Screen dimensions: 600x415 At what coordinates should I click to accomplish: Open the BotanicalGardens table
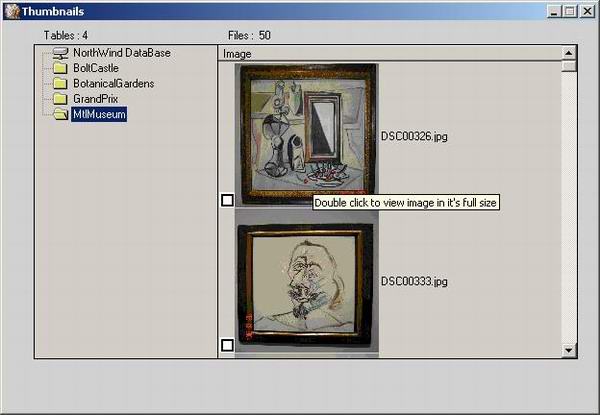[x=114, y=83]
